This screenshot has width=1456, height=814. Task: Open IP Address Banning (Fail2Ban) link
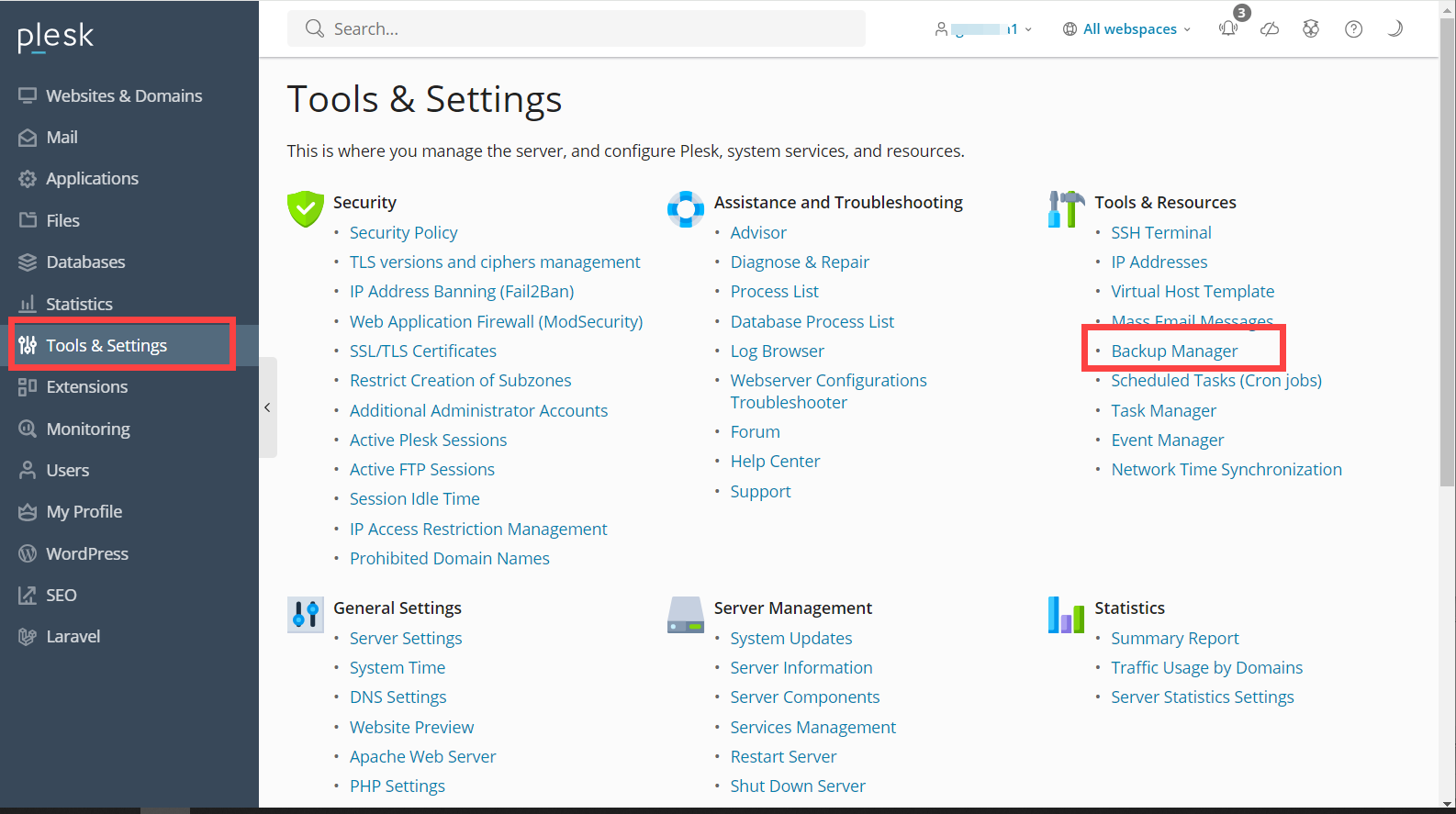(x=462, y=292)
